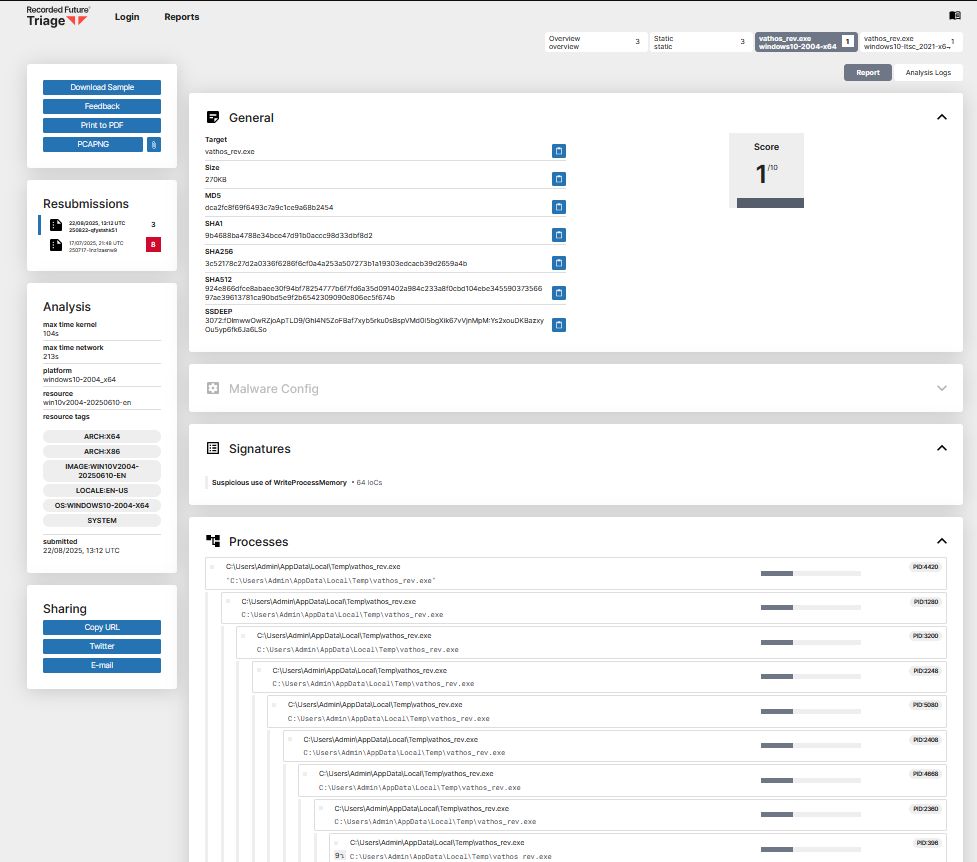Viewport: 977px width, 862px height.
Task: Show the Analysis Logs view
Action: (928, 73)
